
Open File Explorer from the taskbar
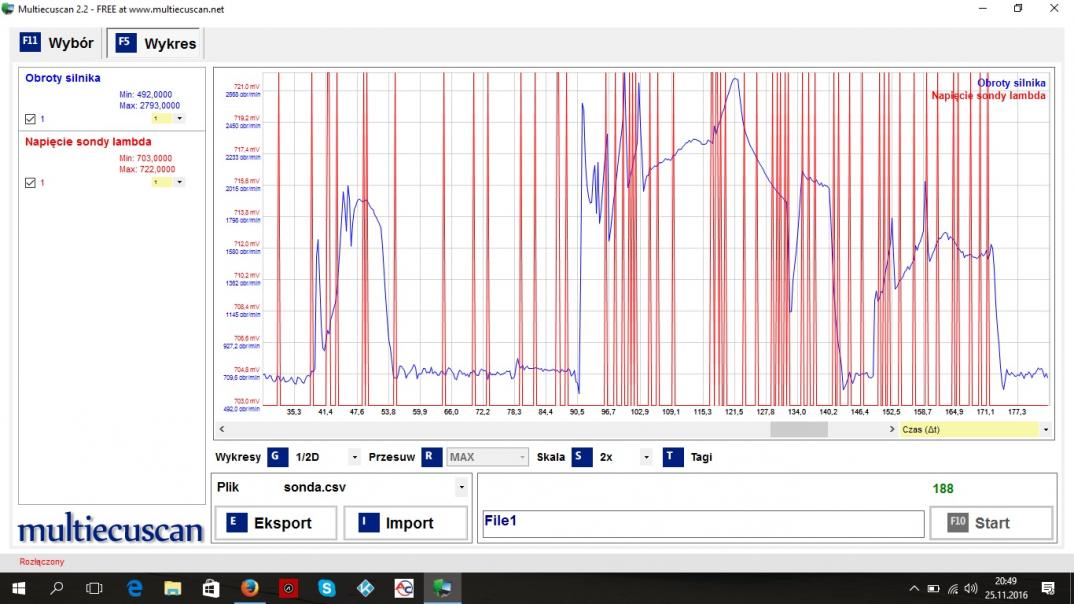point(172,588)
